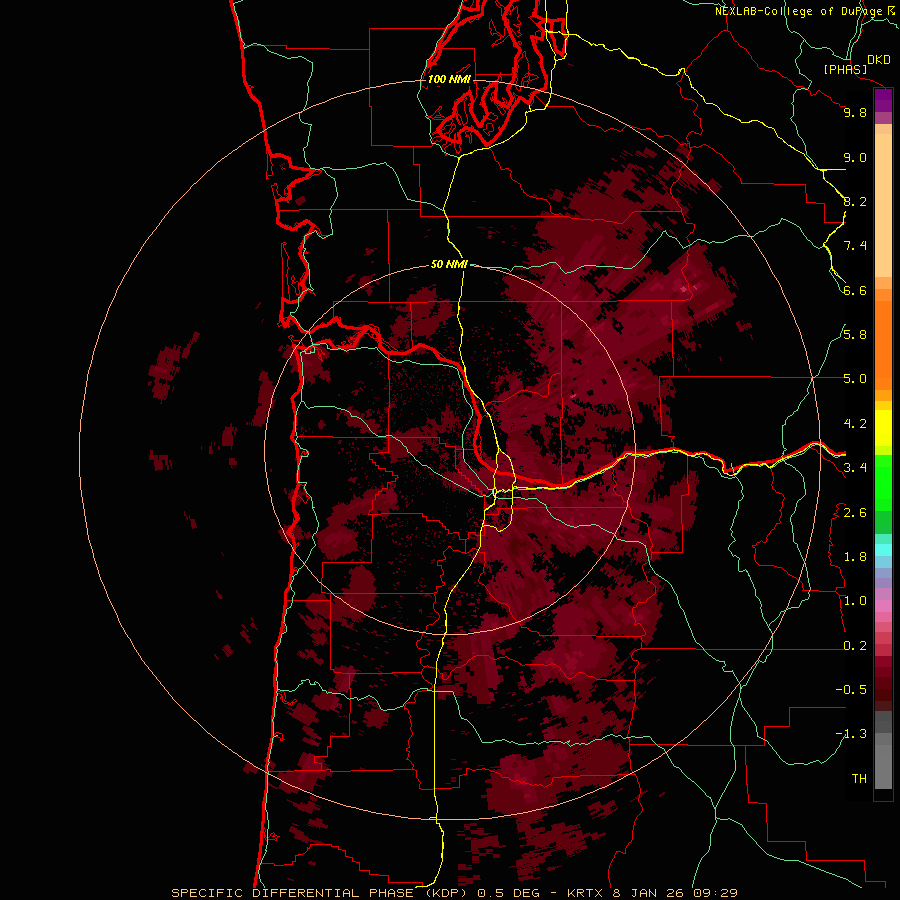Select the 7.4 value on the scale
This screenshot has width=900, height=900.
click(855, 246)
